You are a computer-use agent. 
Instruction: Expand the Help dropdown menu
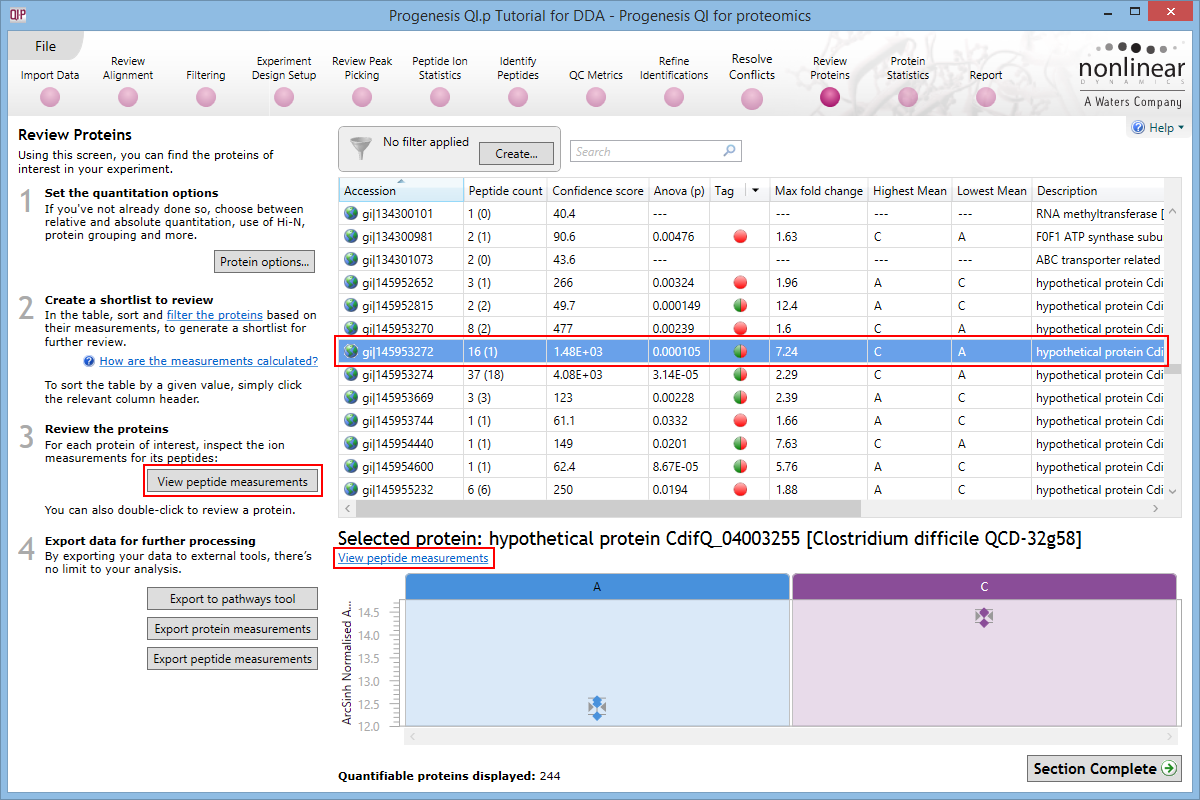1158,128
